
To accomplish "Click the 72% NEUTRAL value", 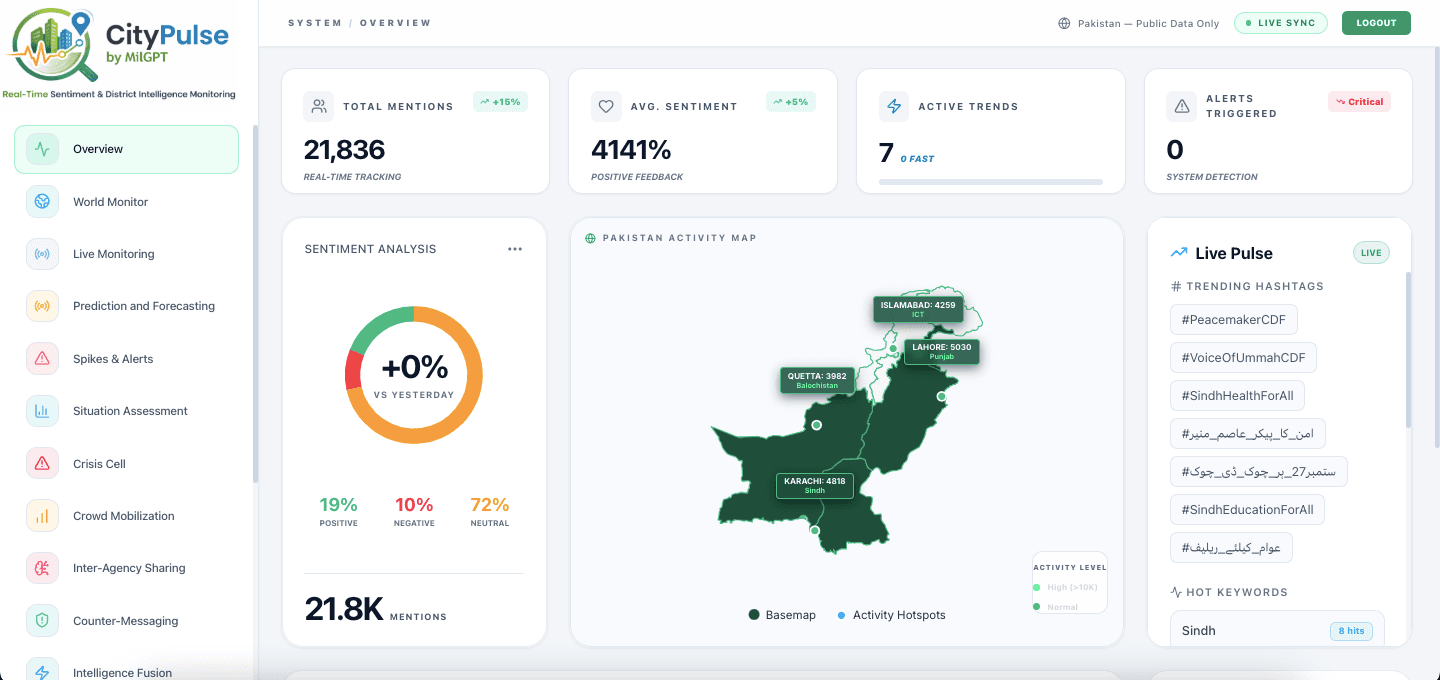I will [490, 505].
